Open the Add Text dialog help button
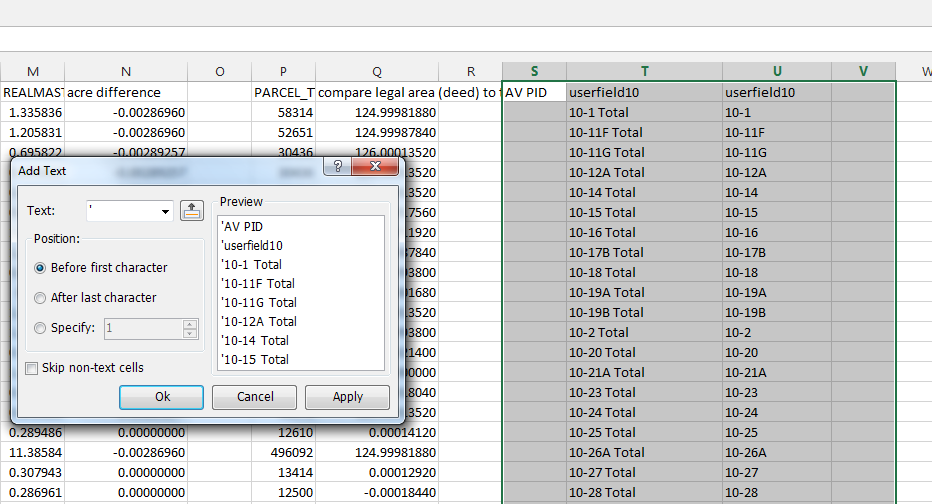The height and width of the screenshot is (504, 932). (338, 166)
